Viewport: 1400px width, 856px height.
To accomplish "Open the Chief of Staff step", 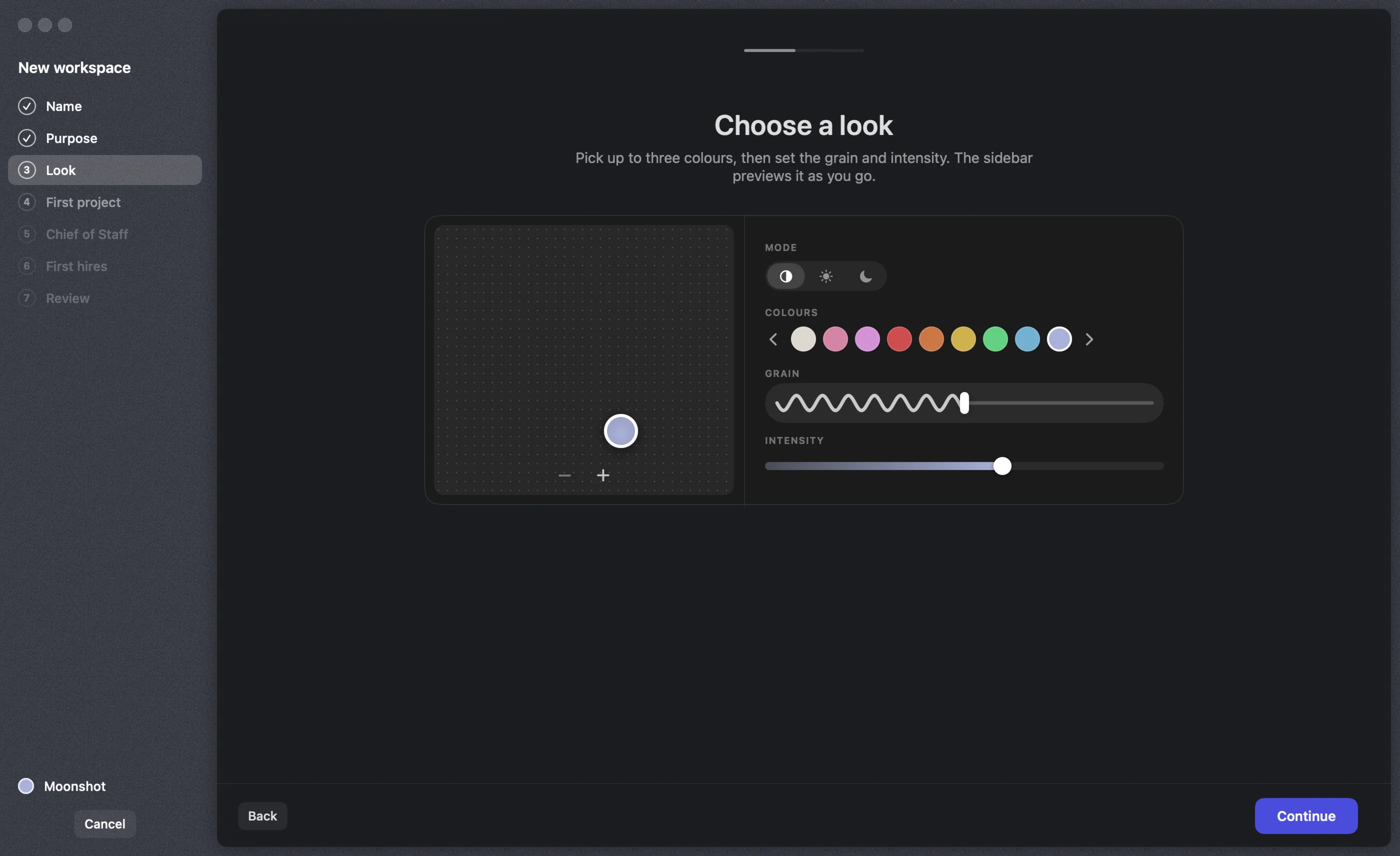I will tap(104, 234).
